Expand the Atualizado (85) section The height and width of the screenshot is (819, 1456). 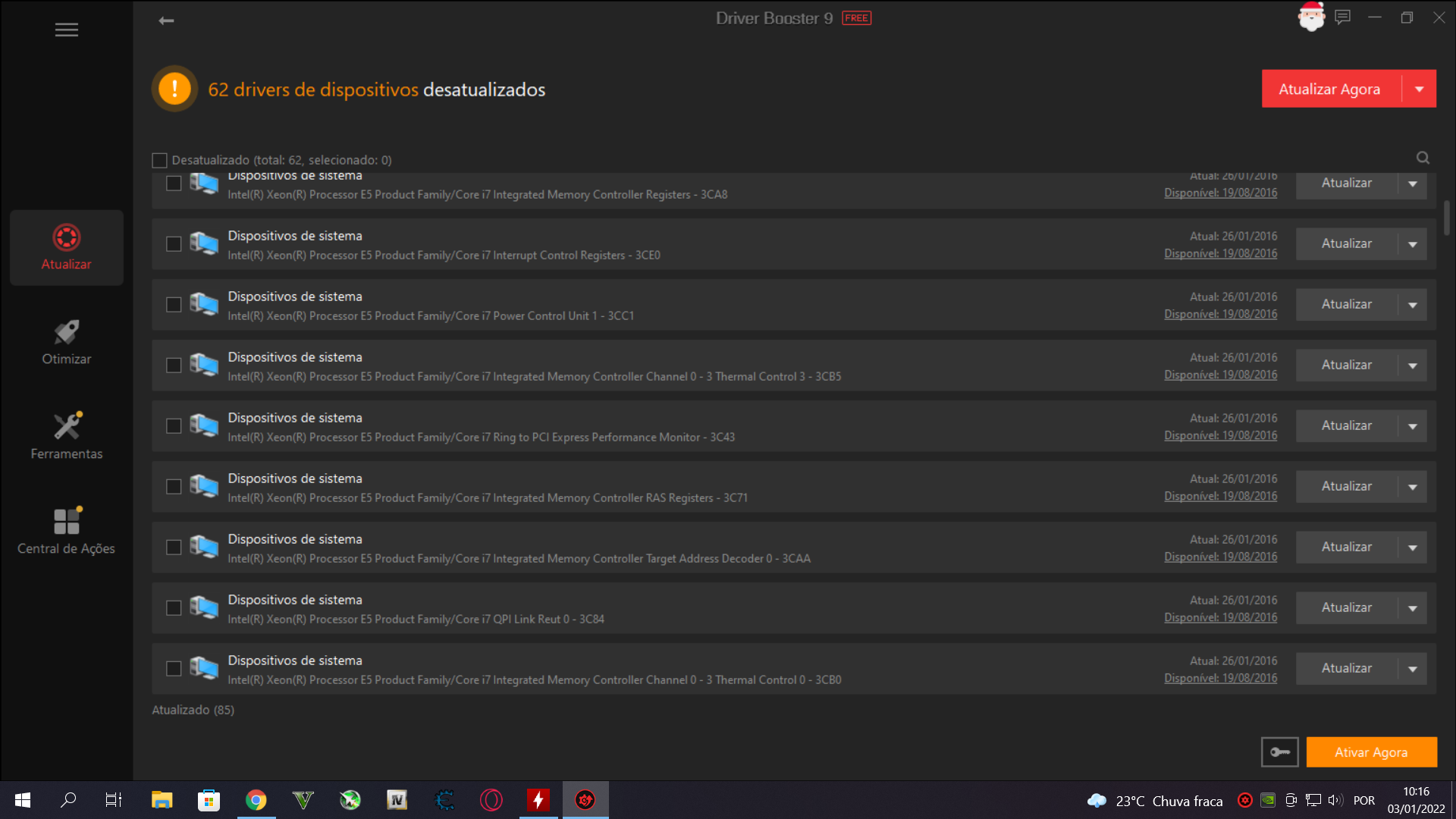click(x=193, y=710)
